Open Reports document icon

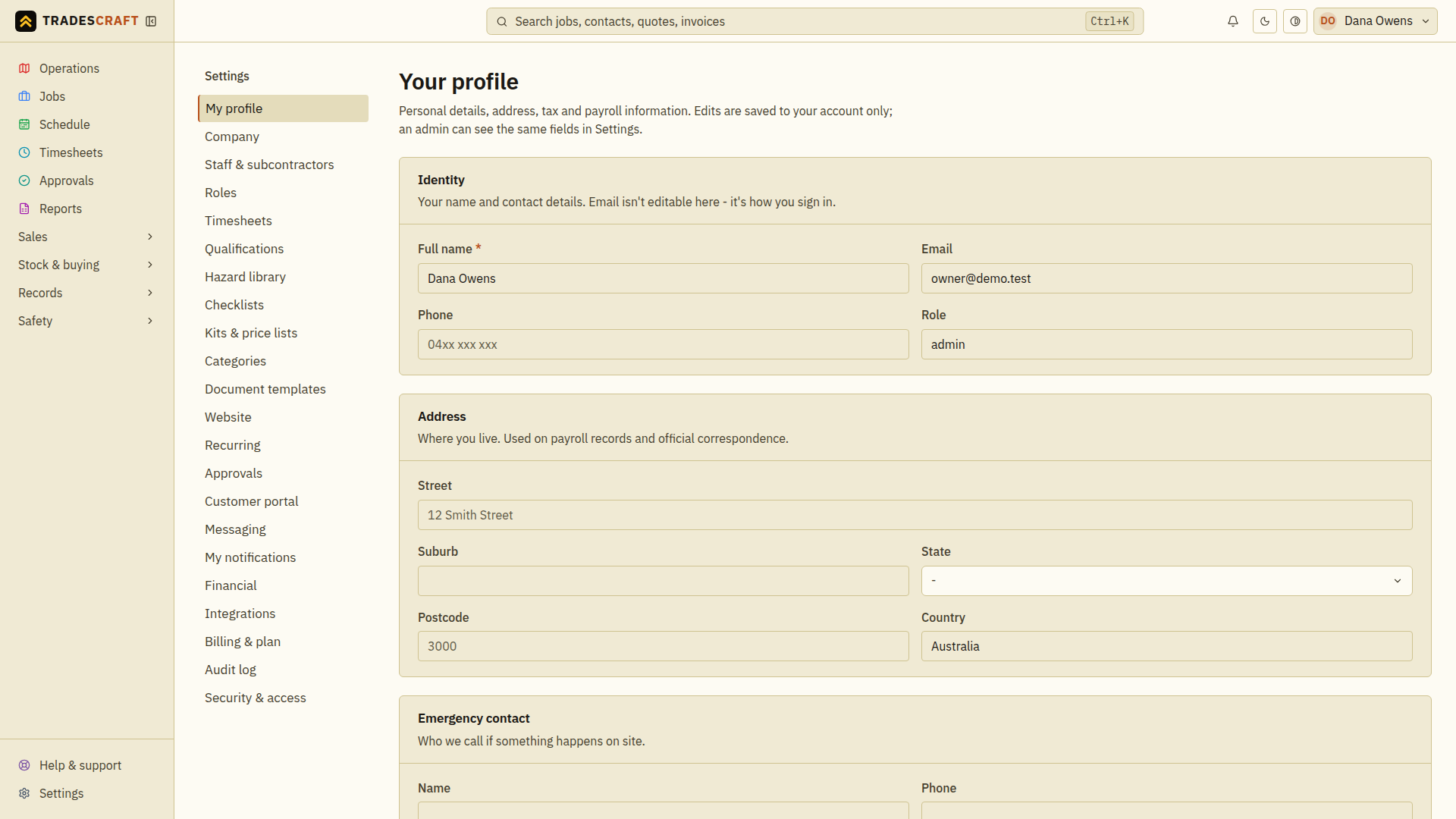coord(24,209)
